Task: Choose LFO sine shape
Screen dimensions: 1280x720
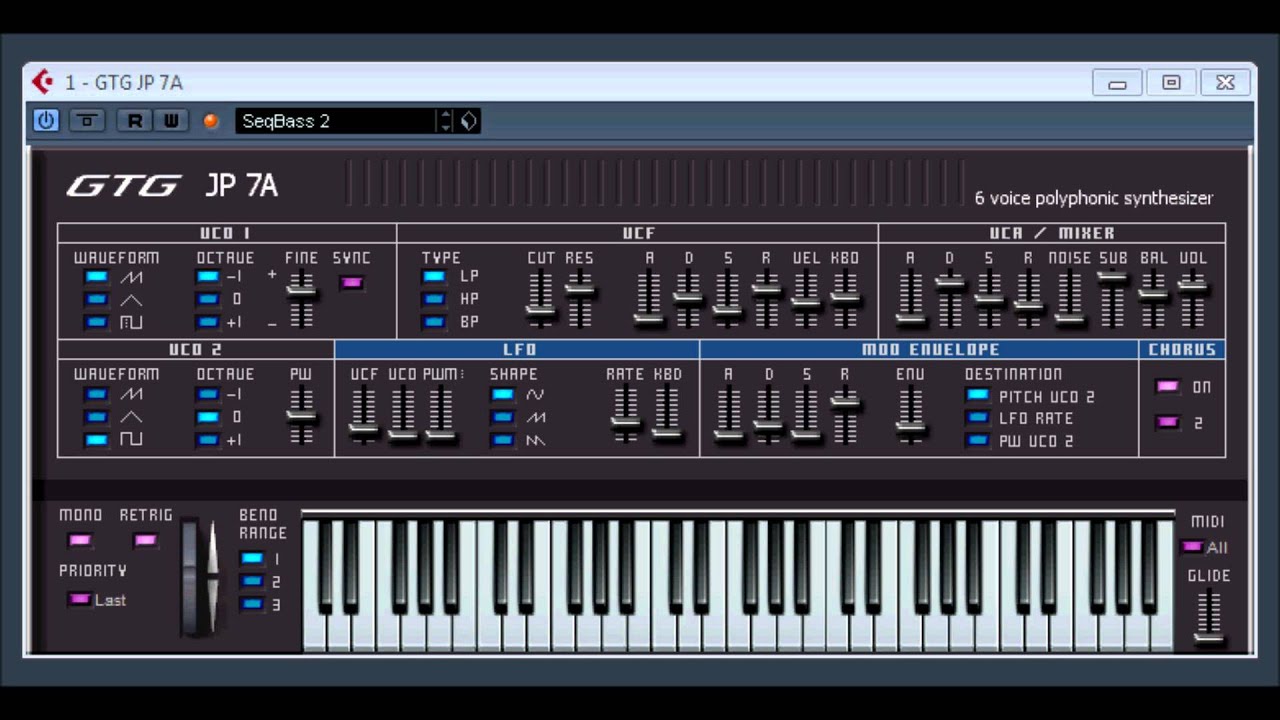Action: 502,394
